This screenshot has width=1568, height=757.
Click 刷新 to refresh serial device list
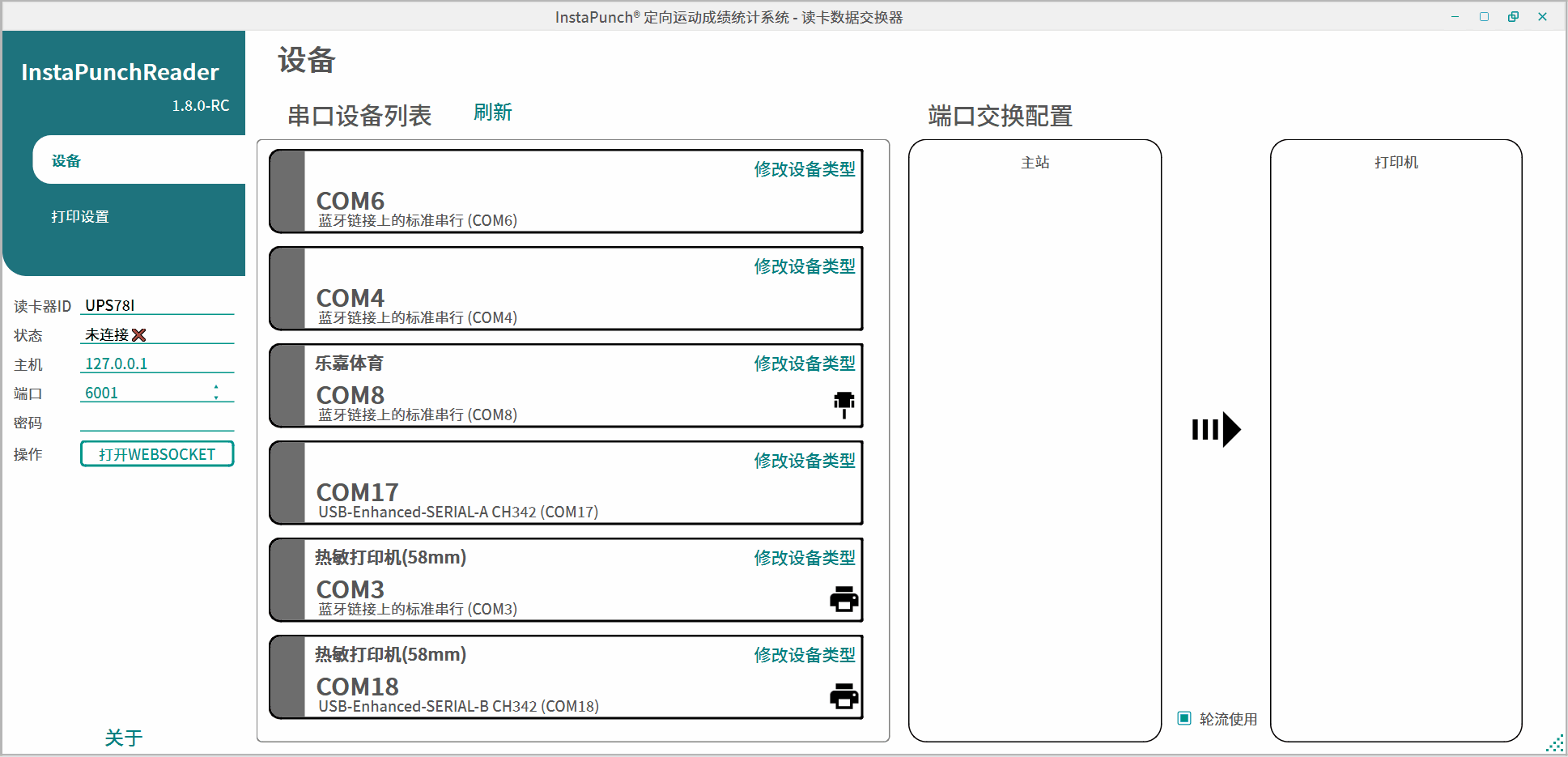coord(492,113)
